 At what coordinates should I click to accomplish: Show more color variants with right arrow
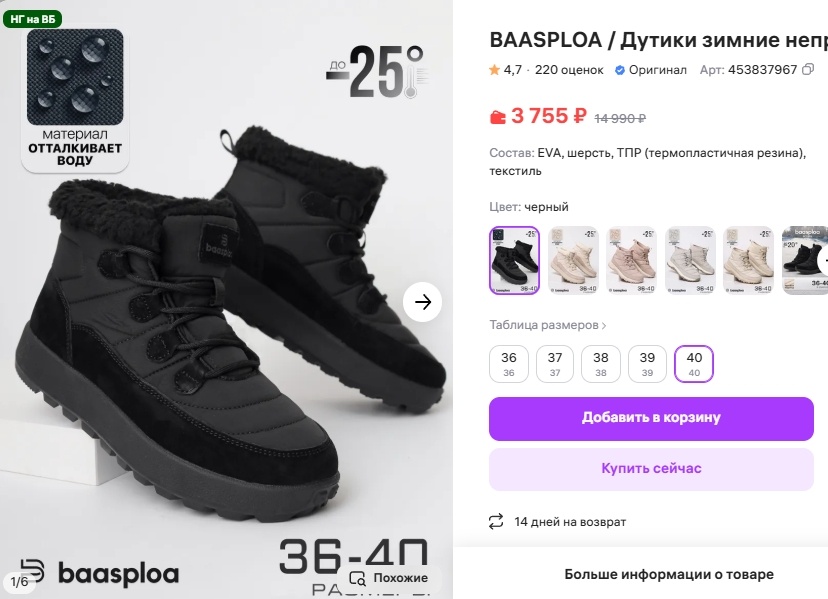coord(823,261)
